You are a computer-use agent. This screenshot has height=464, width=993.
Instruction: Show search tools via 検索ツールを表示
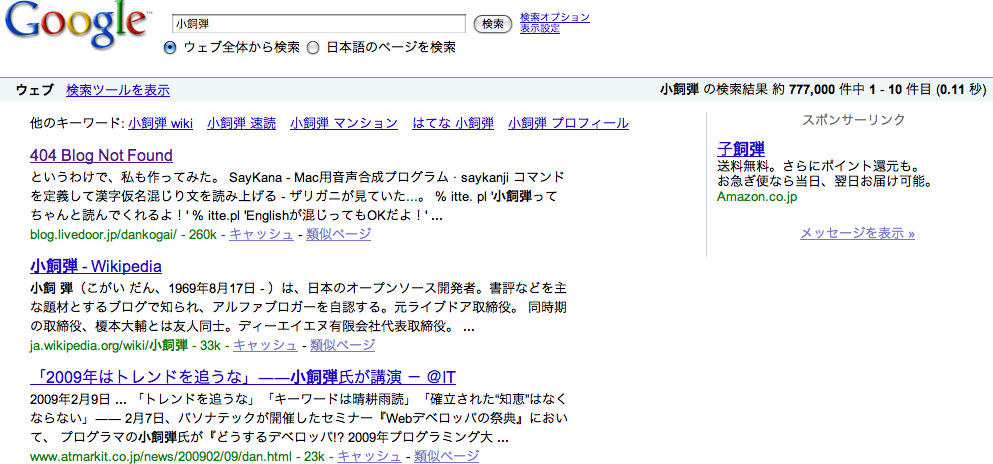(x=118, y=90)
